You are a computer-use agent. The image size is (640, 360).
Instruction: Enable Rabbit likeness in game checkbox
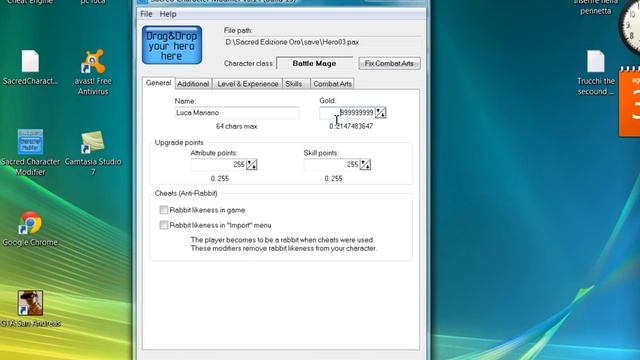tap(164, 210)
